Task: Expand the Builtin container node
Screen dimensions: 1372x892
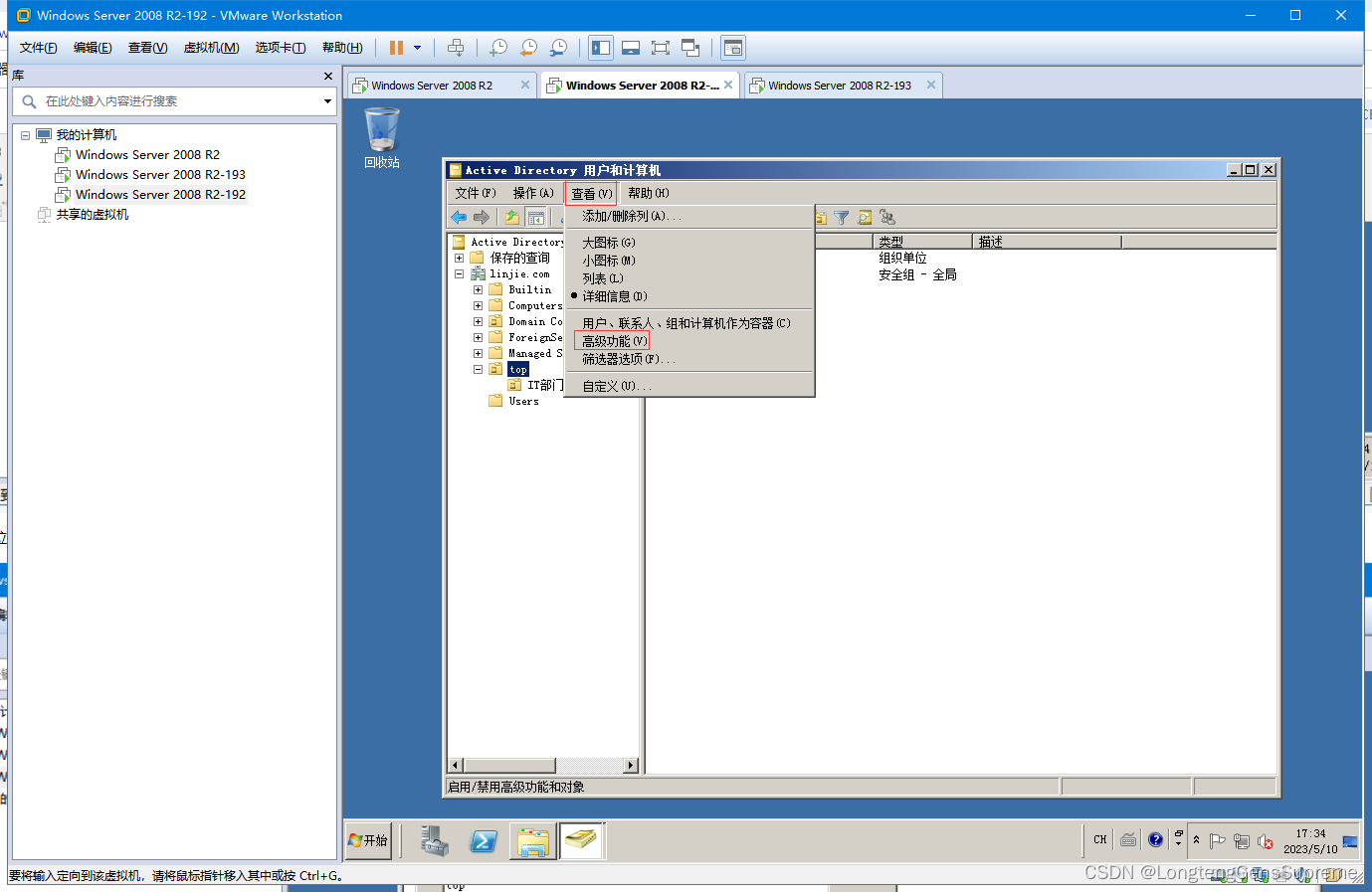Action: point(478,289)
